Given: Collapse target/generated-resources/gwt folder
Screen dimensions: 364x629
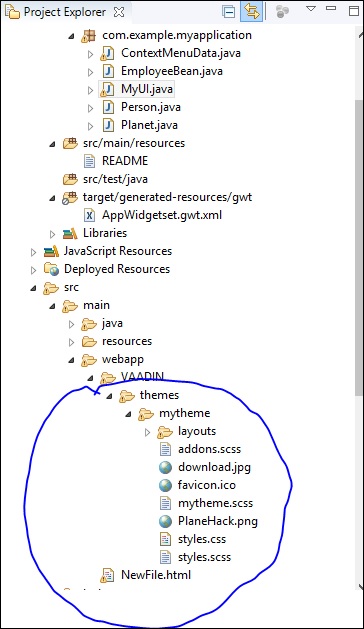Looking at the screenshot, I should click(53, 198).
